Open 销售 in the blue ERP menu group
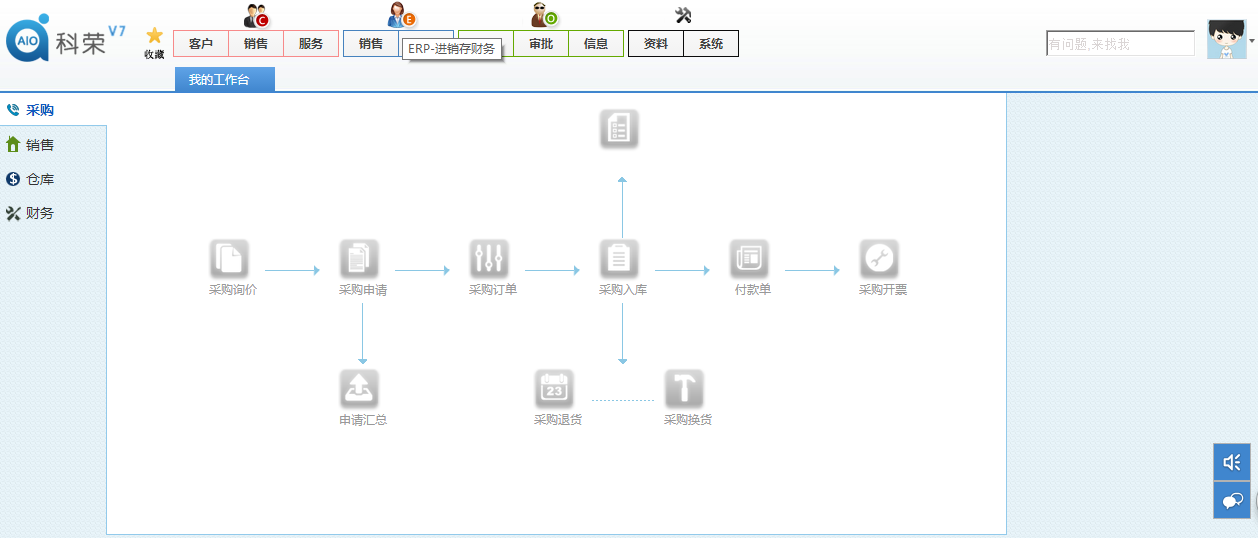 [x=371, y=44]
